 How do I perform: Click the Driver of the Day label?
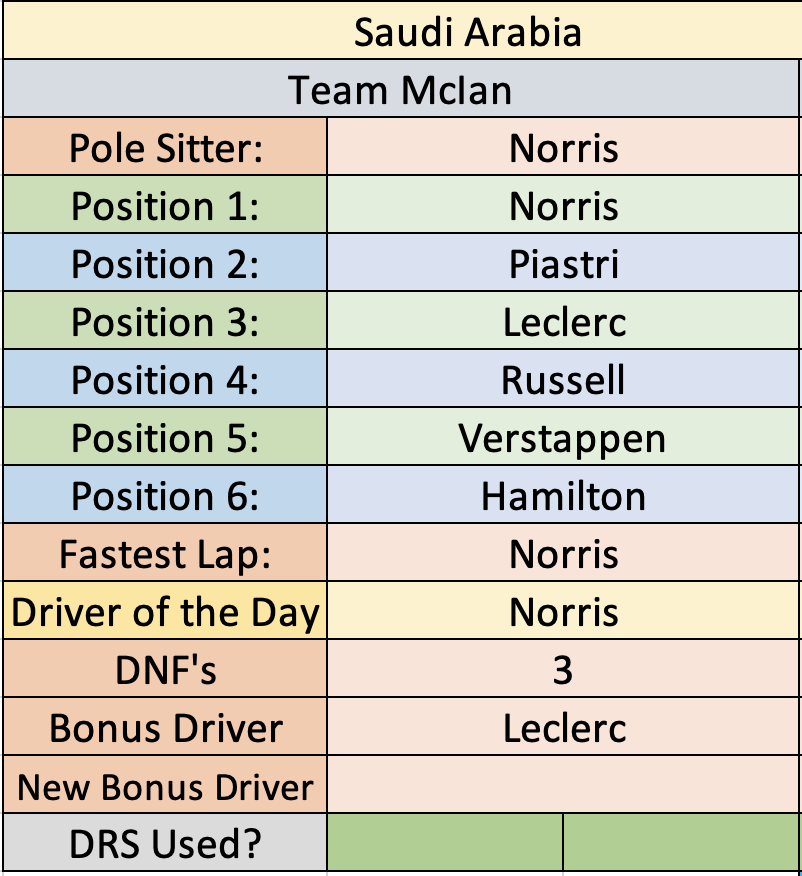[x=165, y=612]
